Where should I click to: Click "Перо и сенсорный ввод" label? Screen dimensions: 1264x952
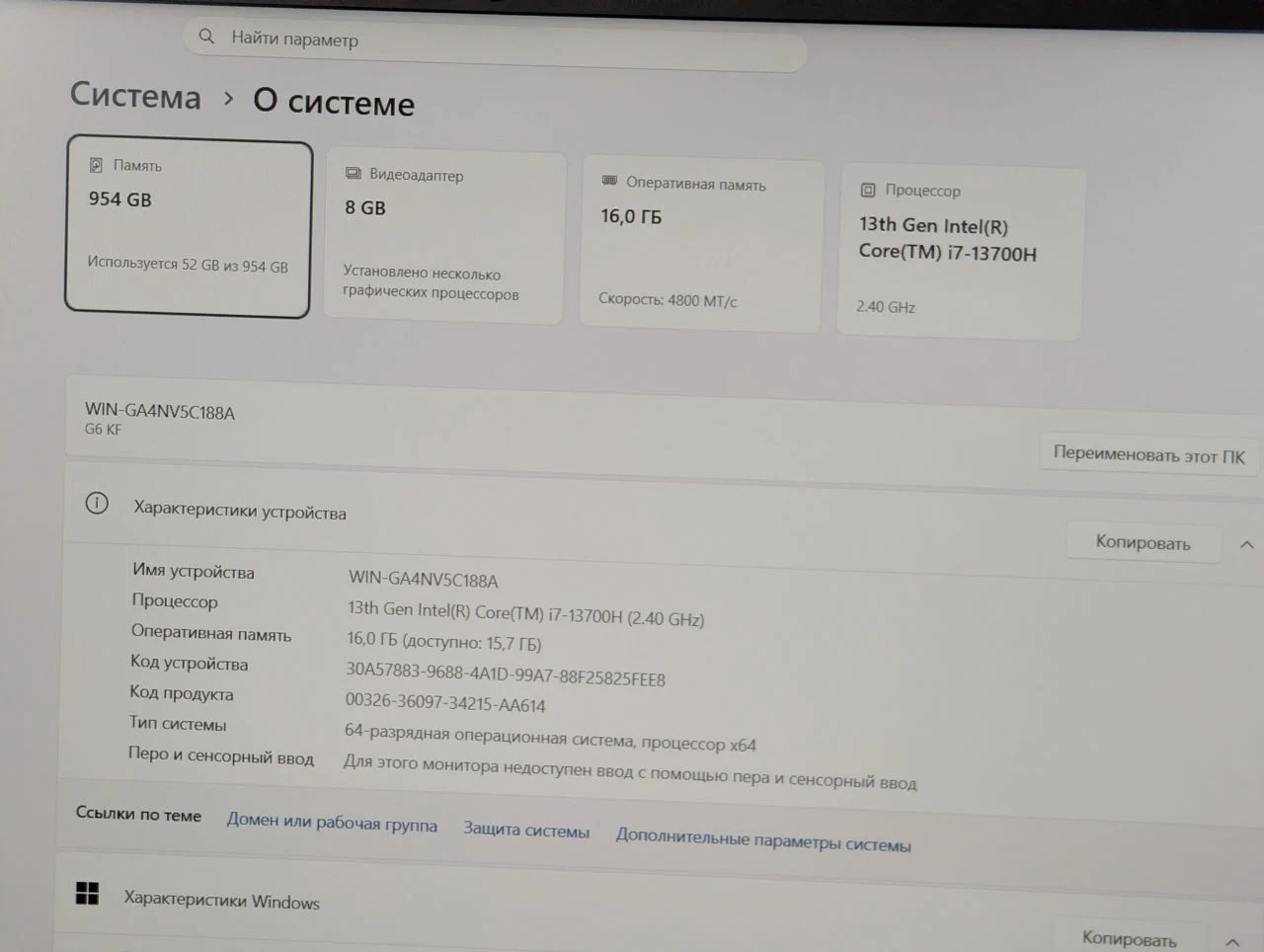[x=220, y=755]
